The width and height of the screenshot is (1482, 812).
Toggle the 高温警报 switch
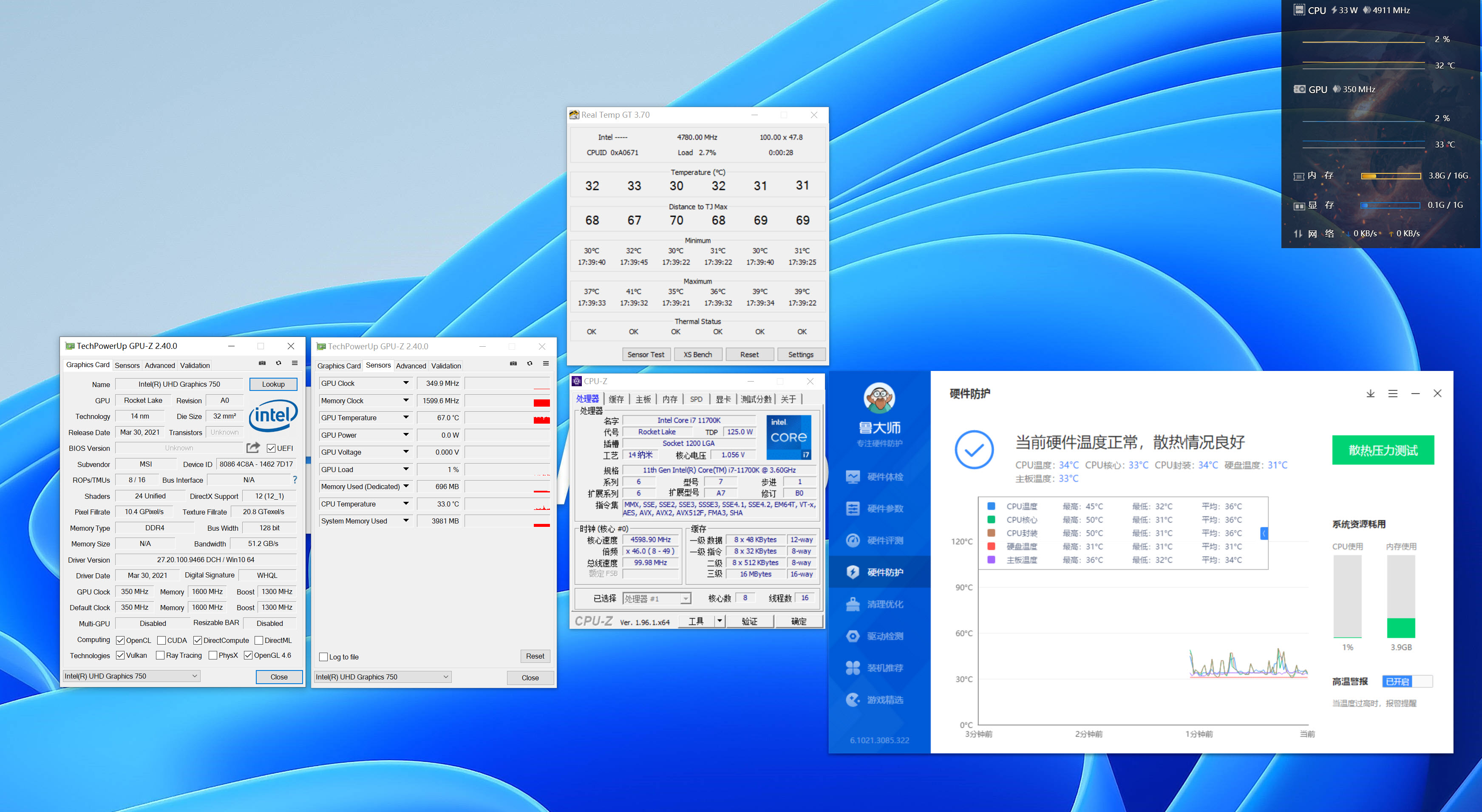click(x=1407, y=682)
